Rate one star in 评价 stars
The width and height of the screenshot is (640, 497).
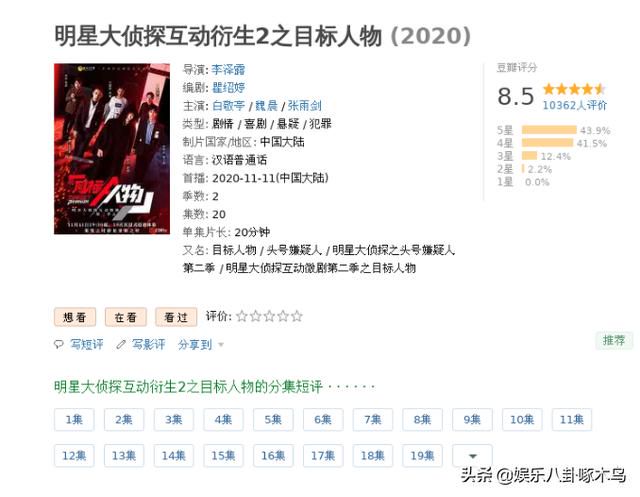(242, 316)
